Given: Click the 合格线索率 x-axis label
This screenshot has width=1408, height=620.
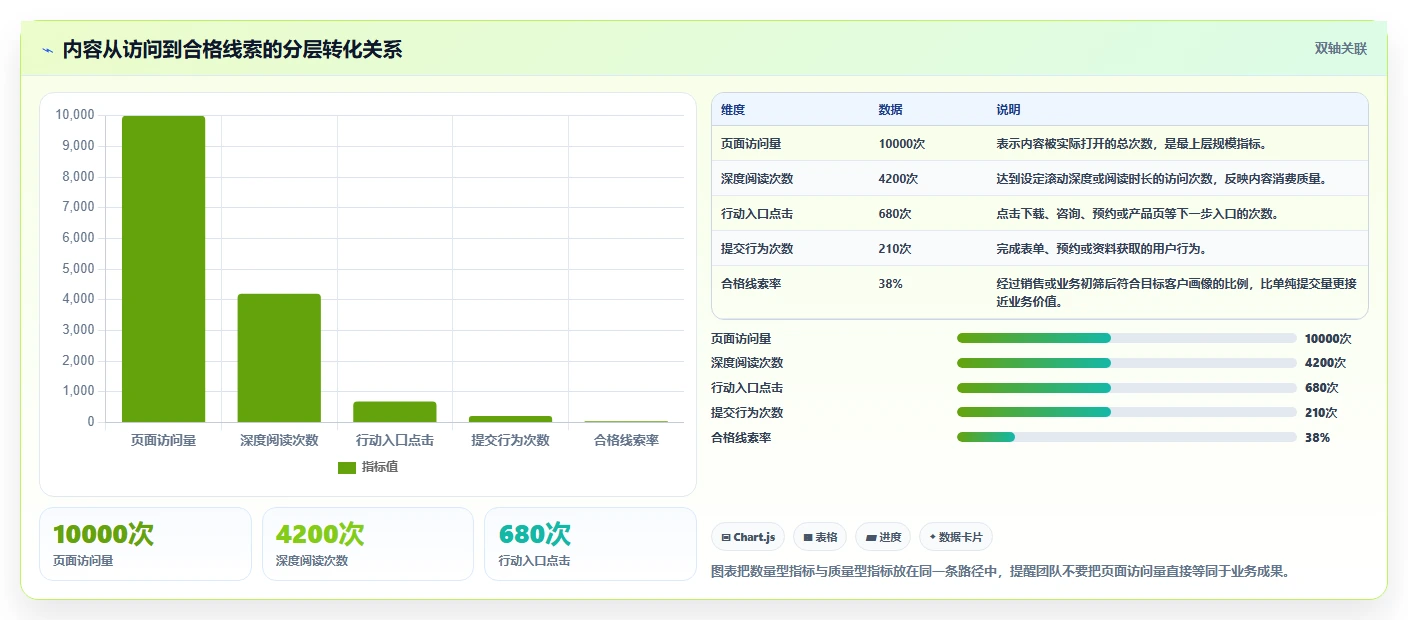Looking at the screenshot, I should coord(626,440).
